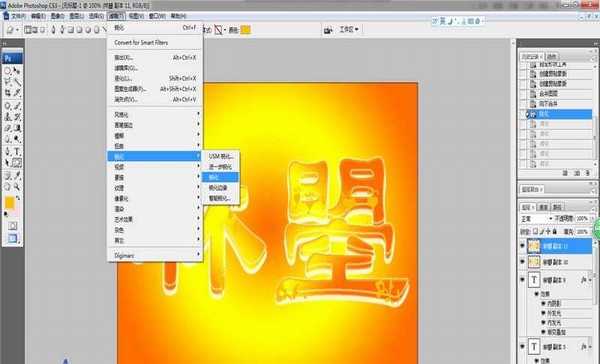Select the Blur tool
The height and width of the screenshot is (364, 600).
[x=7, y=139]
